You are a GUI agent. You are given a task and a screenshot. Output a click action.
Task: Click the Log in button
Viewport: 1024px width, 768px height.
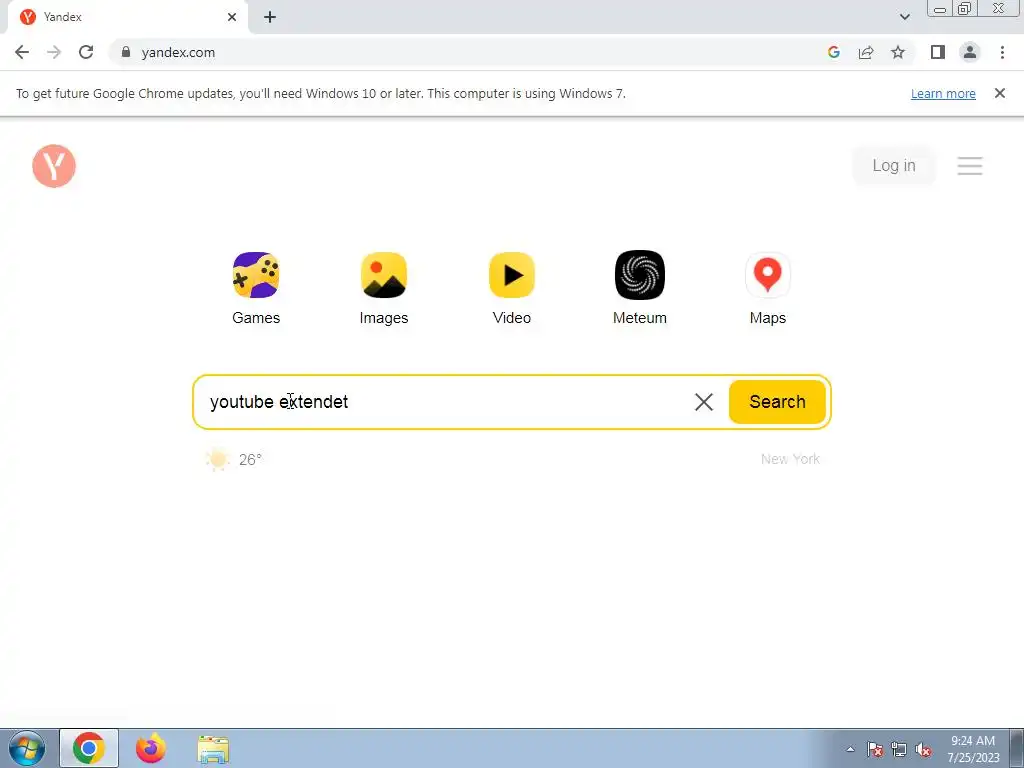pos(894,166)
